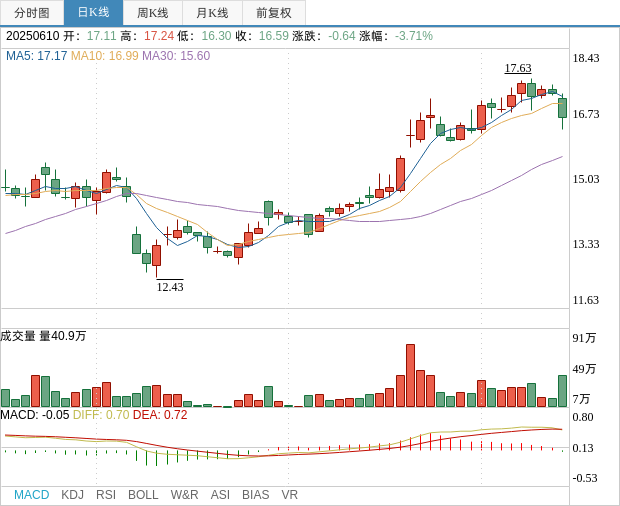Show the KDJ indicator
Viewport: 620px width, 506px height.
pyautogui.click(x=72, y=495)
